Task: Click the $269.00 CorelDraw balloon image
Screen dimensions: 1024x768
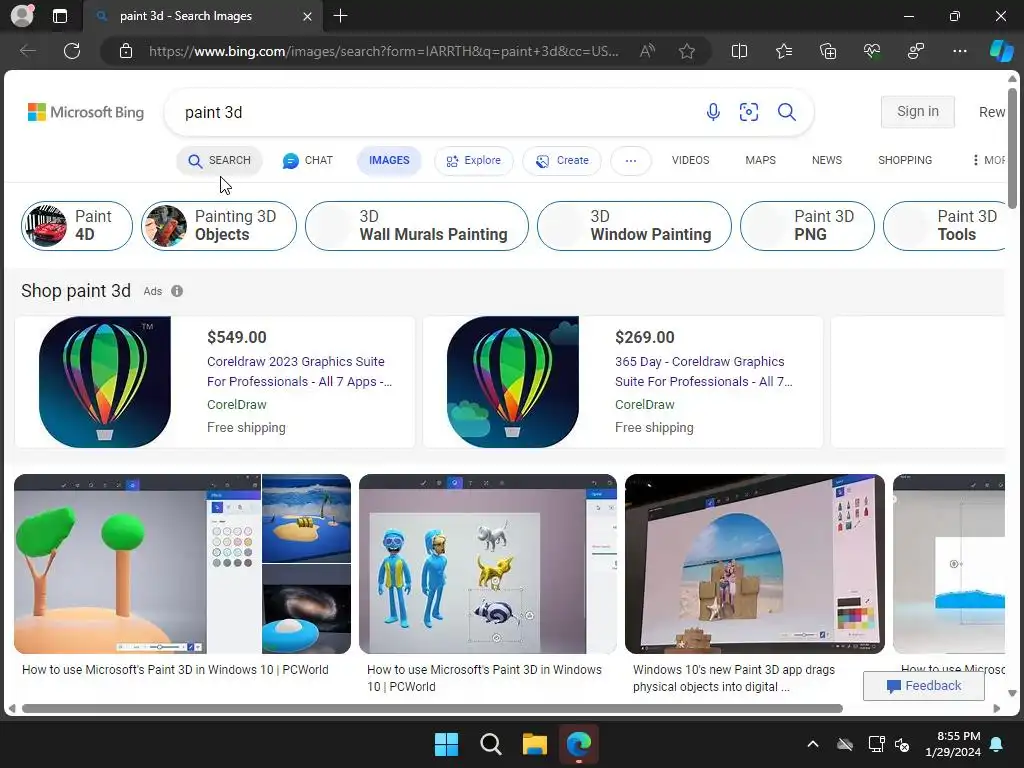Action: click(513, 382)
